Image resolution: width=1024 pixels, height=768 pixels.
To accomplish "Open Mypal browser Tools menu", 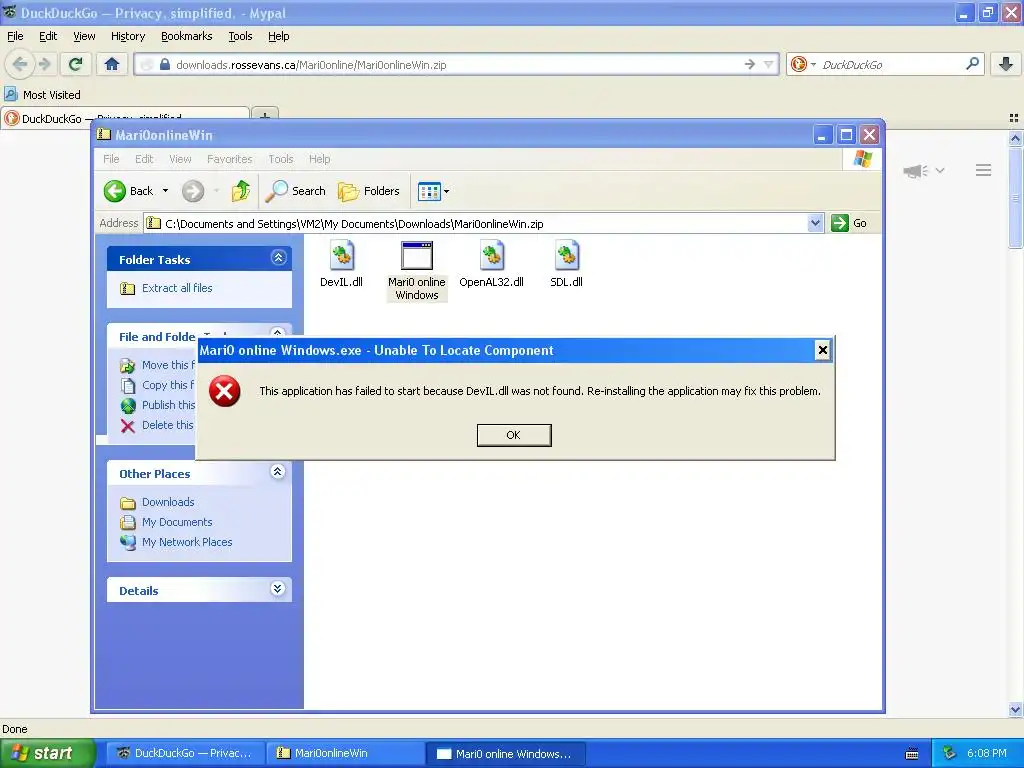I will [x=240, y=36].
